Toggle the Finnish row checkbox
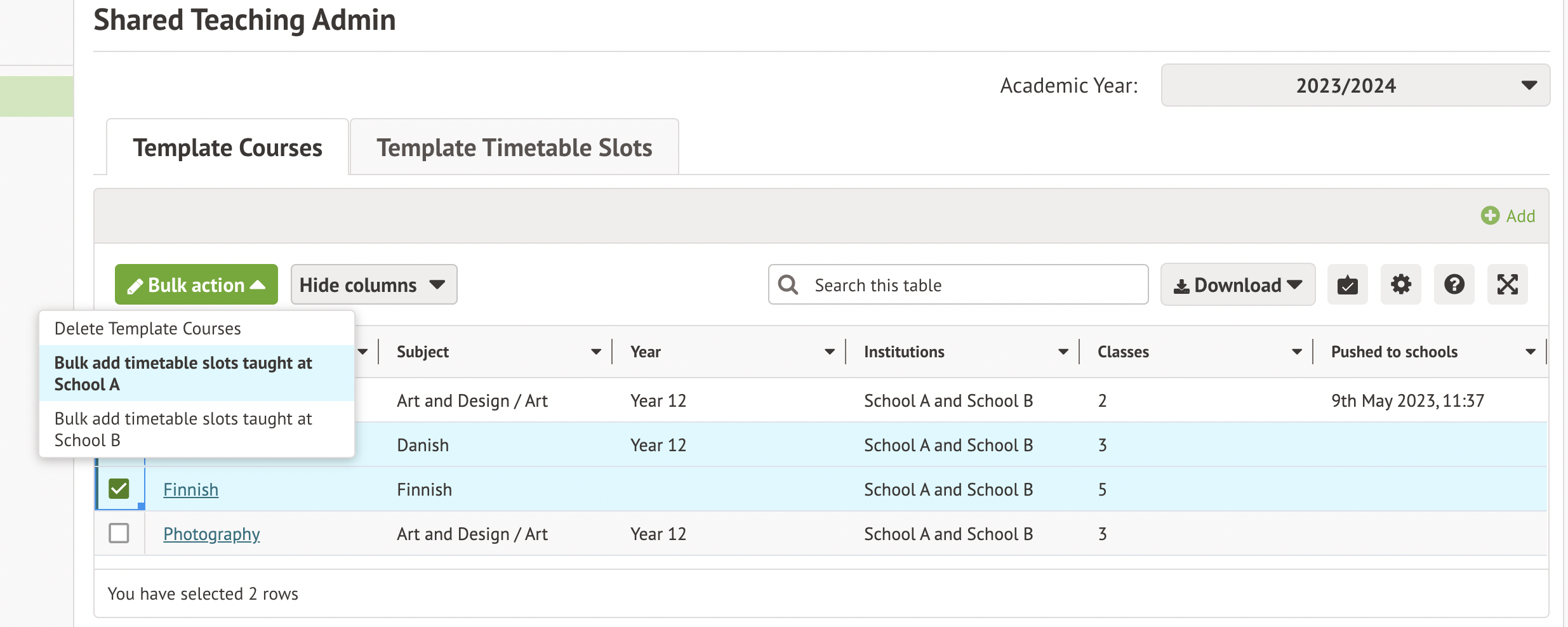Image resolution: width=1568 pixels, height=627 pixels. (119, 489)
